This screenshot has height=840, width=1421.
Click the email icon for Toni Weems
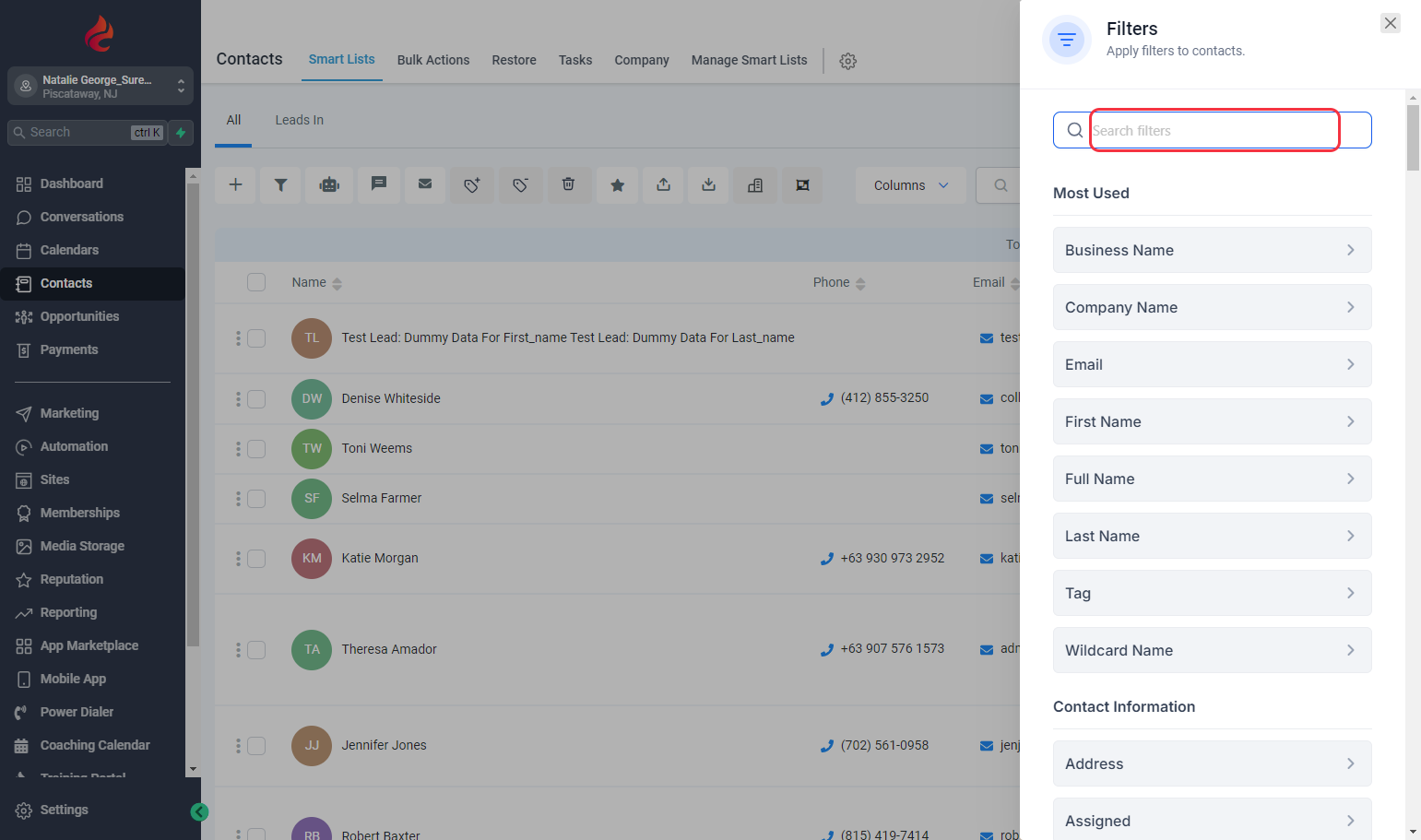987,449
